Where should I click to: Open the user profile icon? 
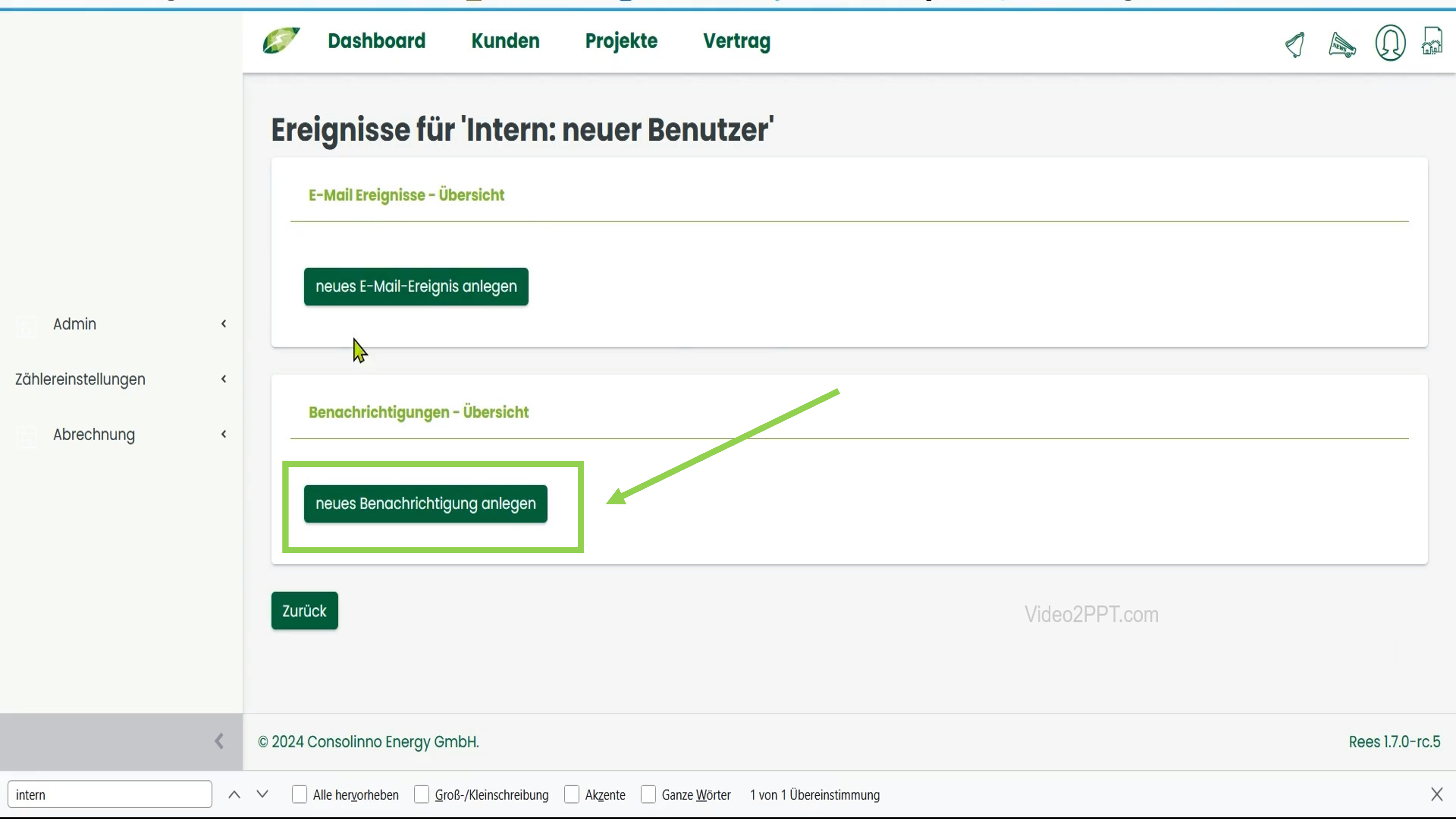(1390, 43)
